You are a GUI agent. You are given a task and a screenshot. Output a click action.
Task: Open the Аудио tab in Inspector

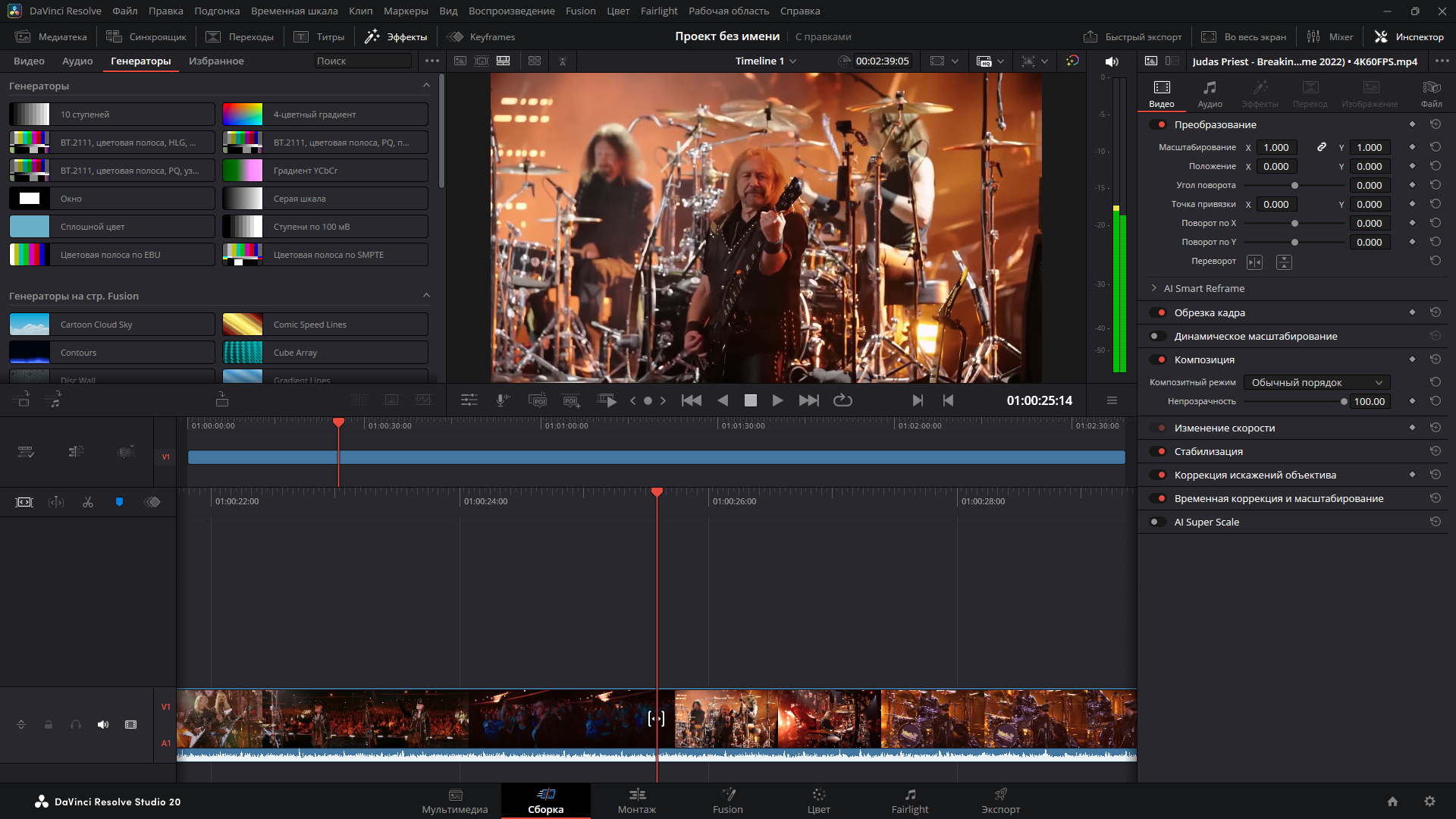click(x=1210, y=94)
